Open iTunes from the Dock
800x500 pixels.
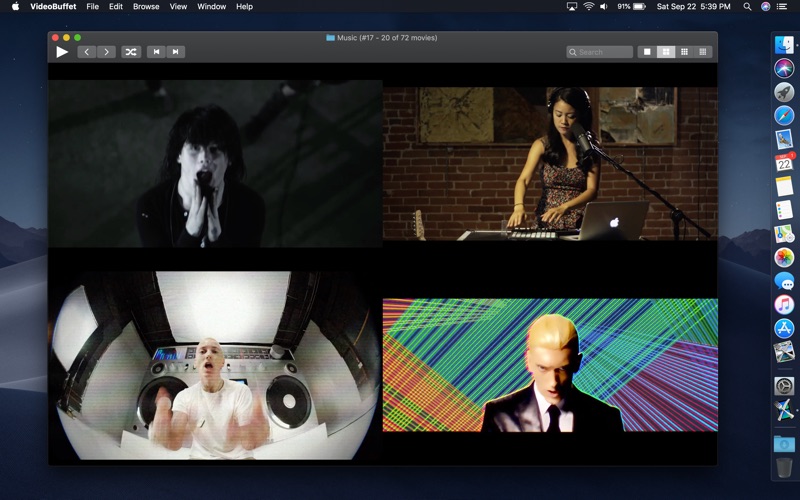tap(784, 305)
